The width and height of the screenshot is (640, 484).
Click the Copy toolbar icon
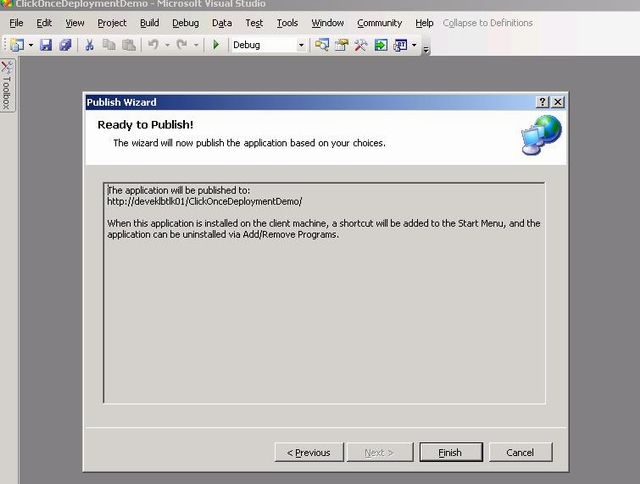(109, 45)
